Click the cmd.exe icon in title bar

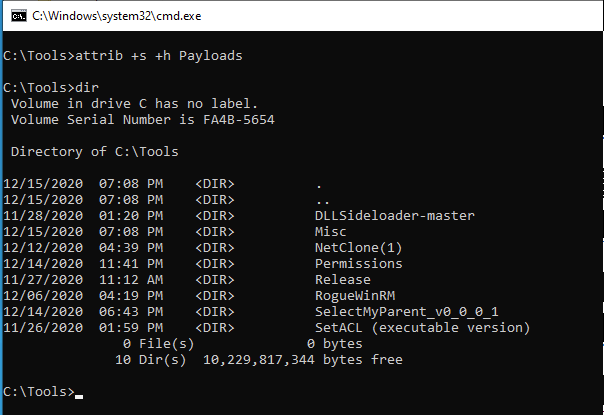19,16
